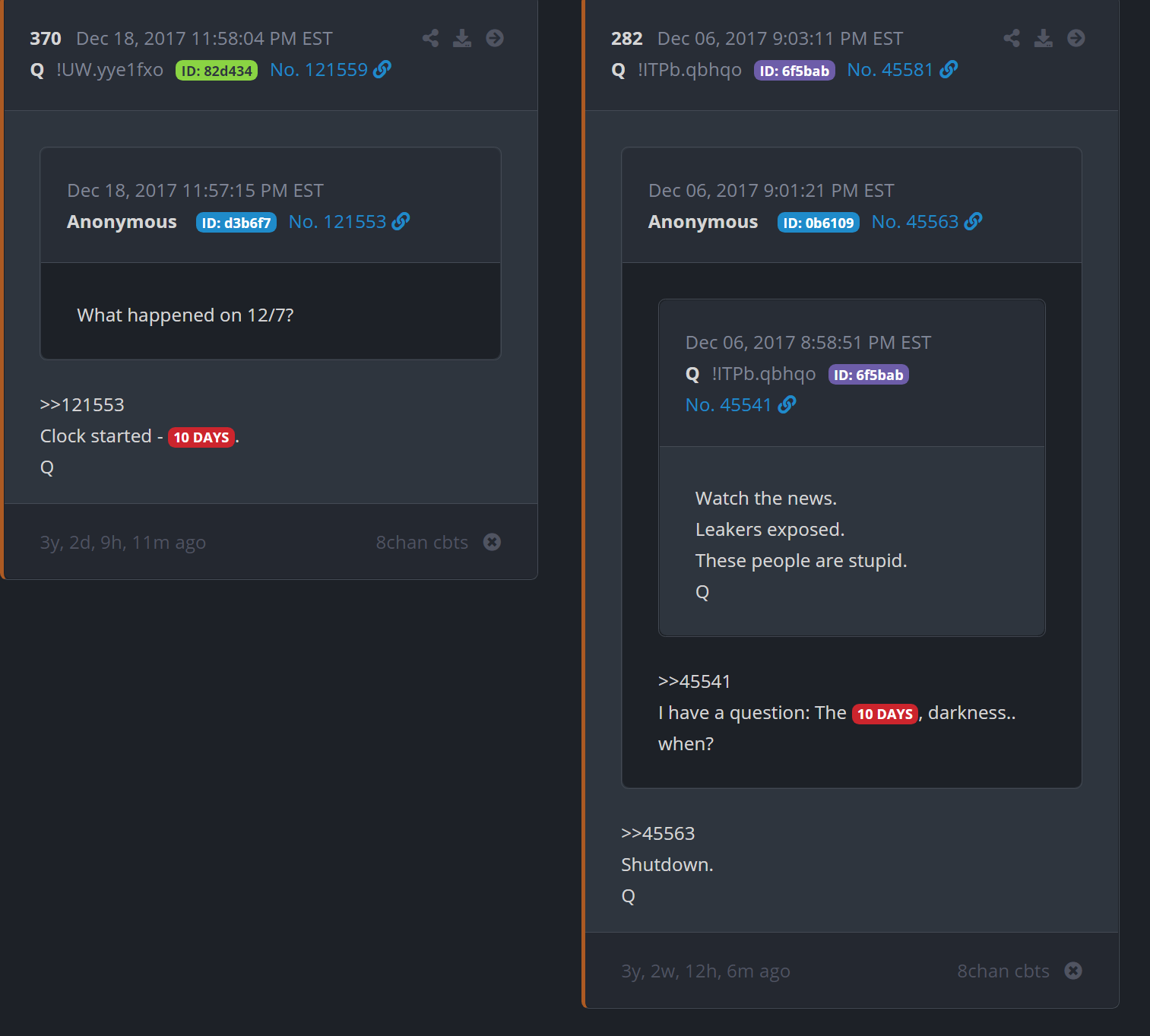Follow >>45563 reply reference
The image size is (1150, 1036).
[x=658, y=834]
